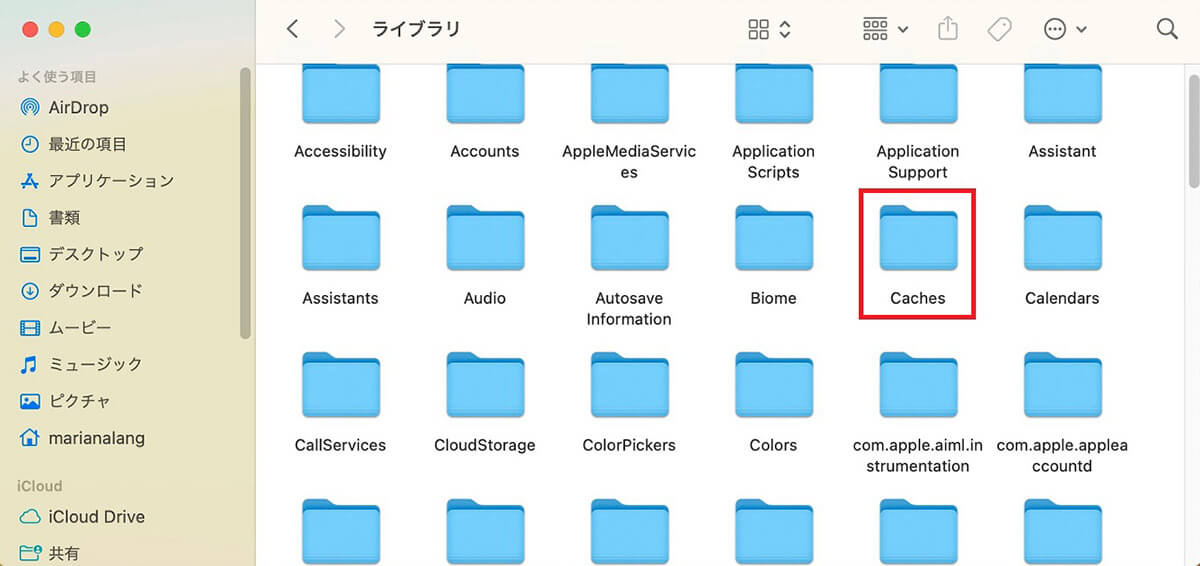Select the ColorPickers folder icon
The width and height of the screenshot is (1200, 566).
point(629,385)
